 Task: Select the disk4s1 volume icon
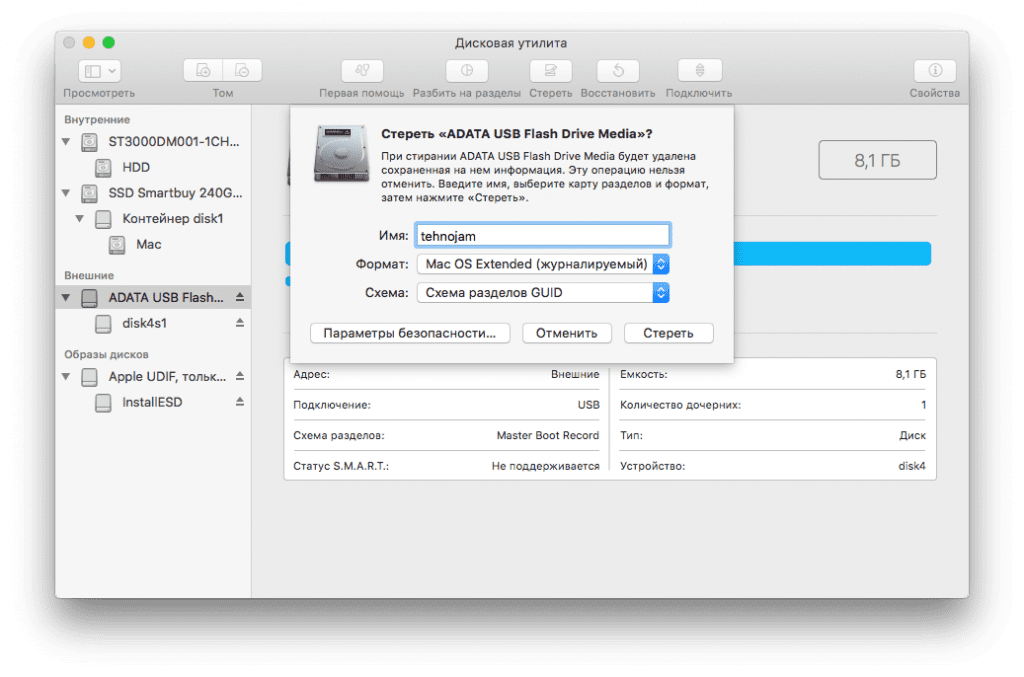tap(103, 324)
